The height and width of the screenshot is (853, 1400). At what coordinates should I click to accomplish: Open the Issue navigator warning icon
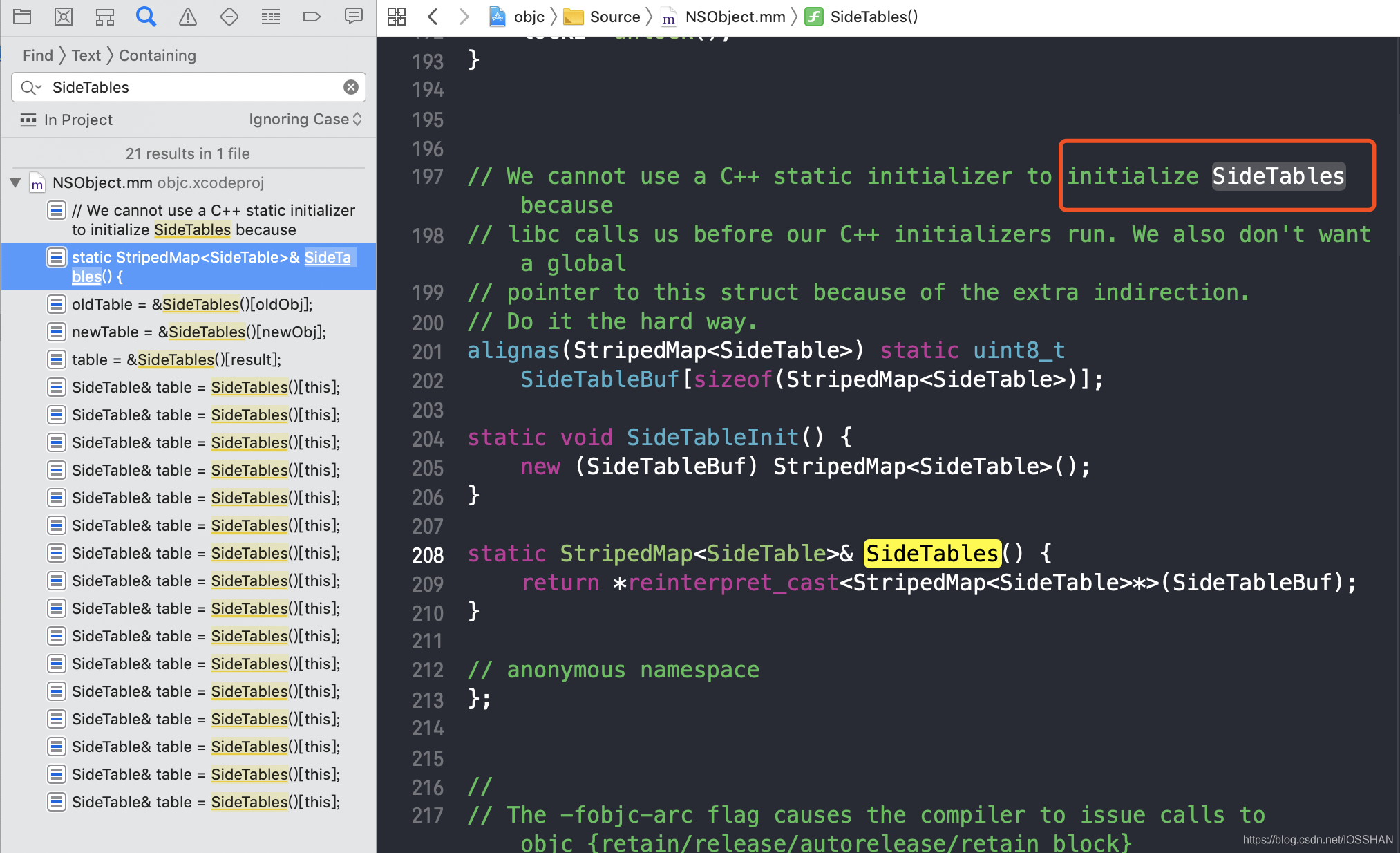[x=188, y=17]
